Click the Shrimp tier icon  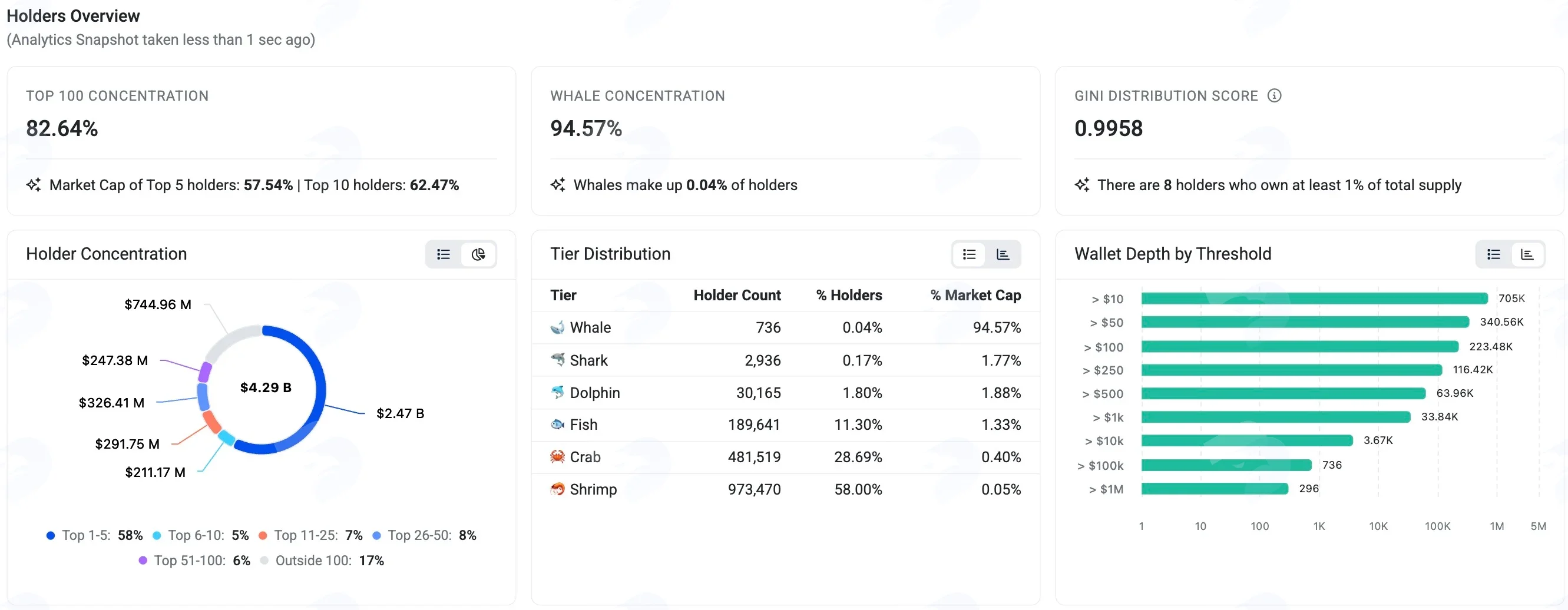tap(557, 489)
